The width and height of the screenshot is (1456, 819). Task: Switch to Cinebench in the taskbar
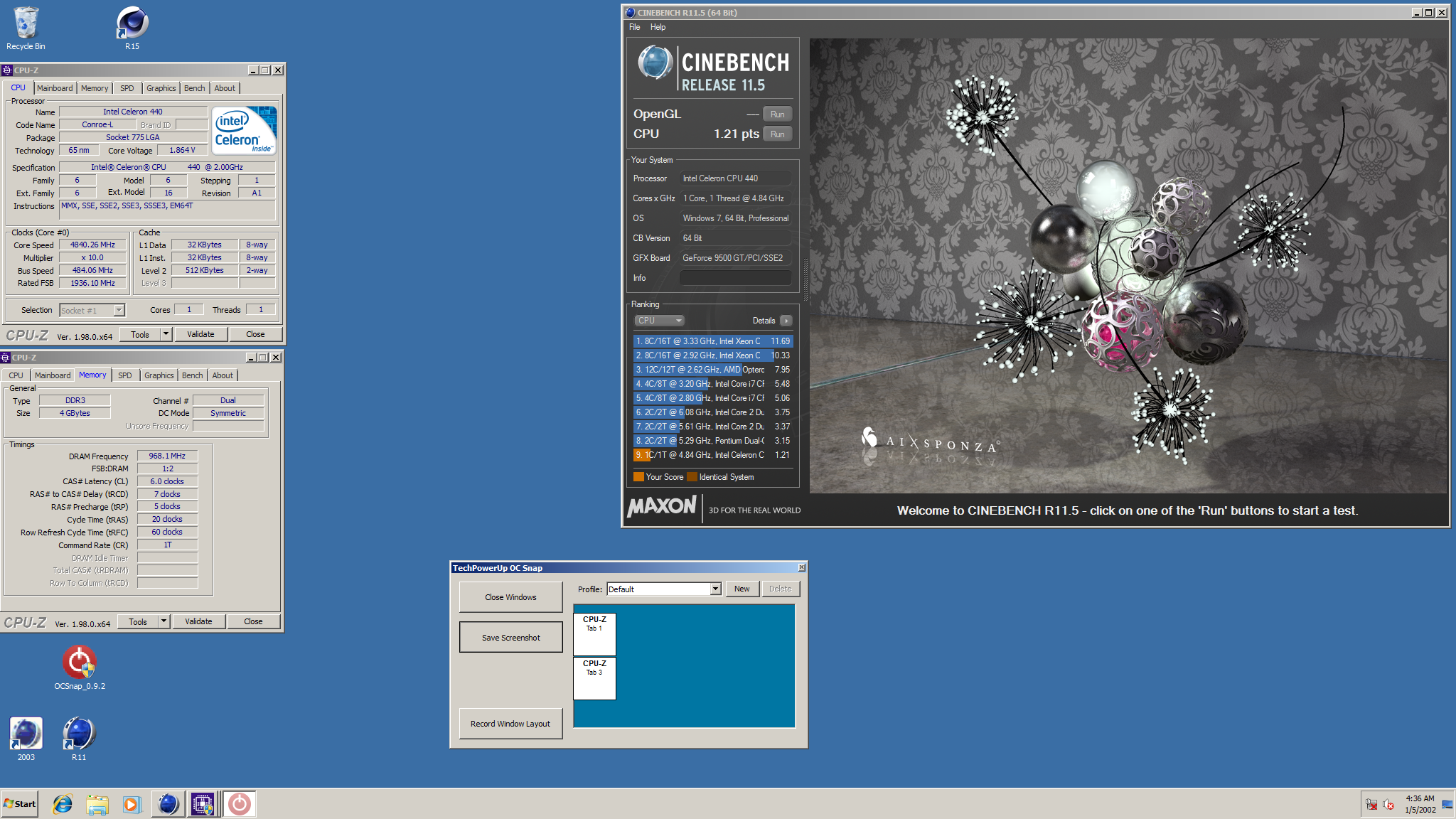tap(168, 804)
